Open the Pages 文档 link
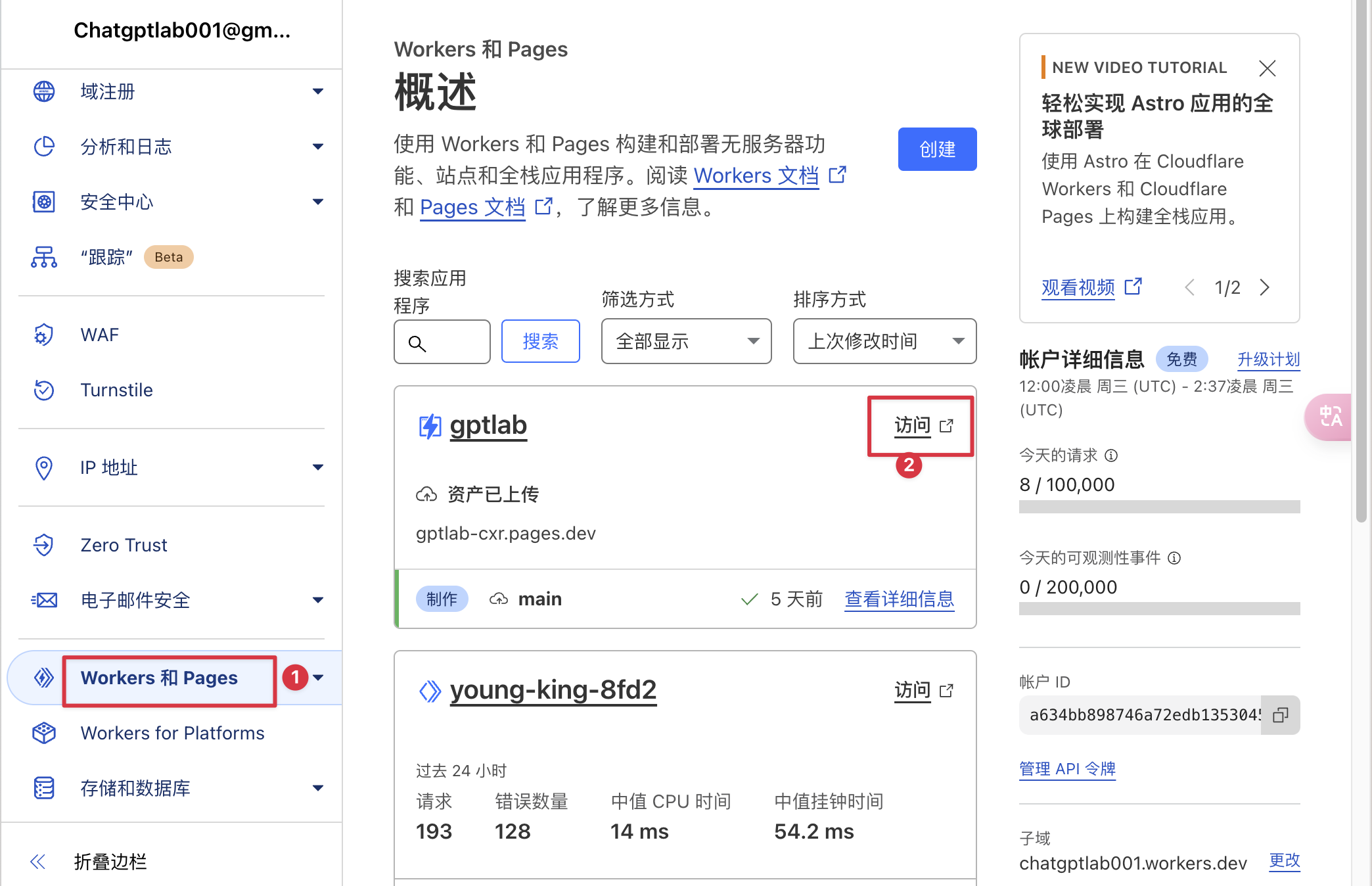Screen dimensions: 1372x886 (x=472, y=207)
